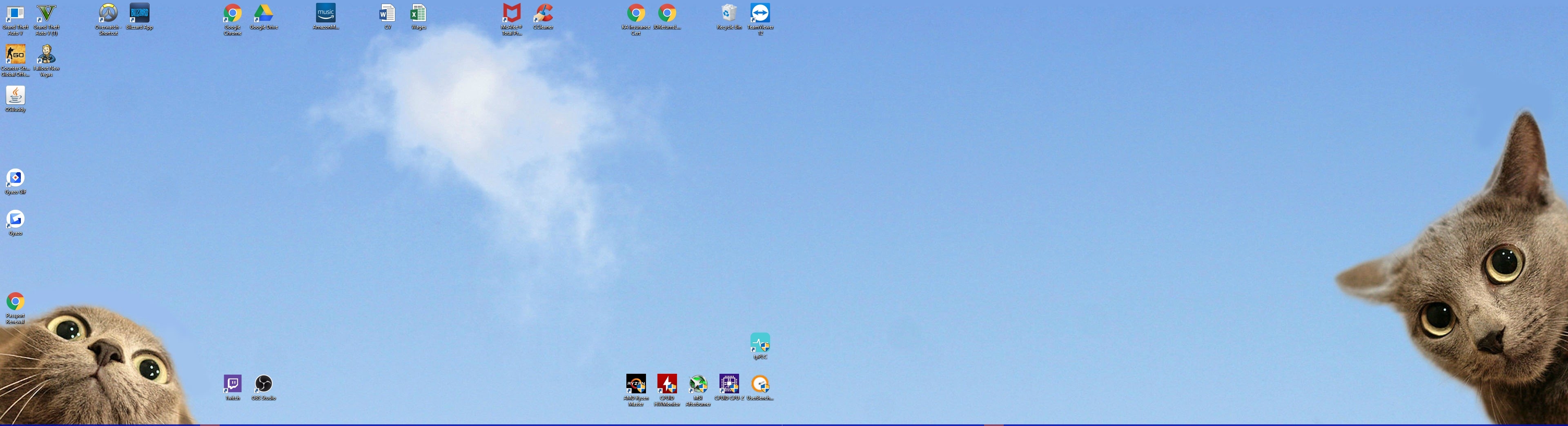Image resolution: width=1568 pixels, height=426 pixels.
Task: Click the Overwatch - Shortcut icon
Action: [x=108, y=20]
